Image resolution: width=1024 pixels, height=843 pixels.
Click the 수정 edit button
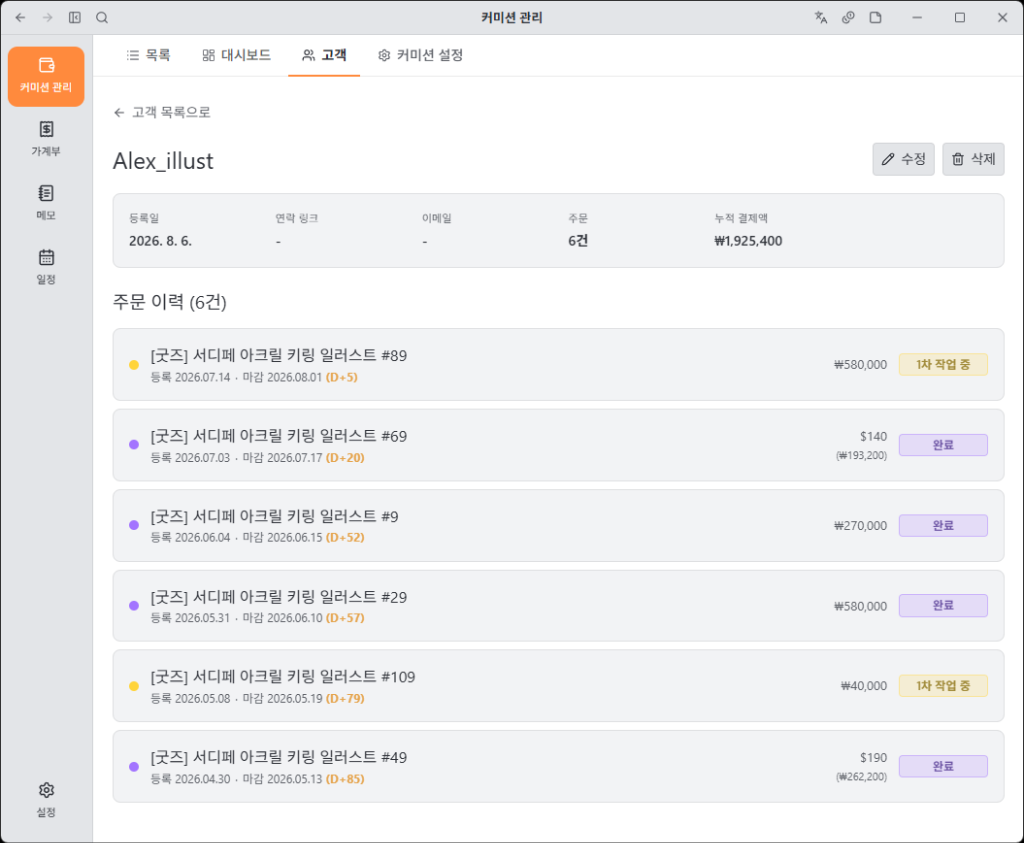coord(903,159)
